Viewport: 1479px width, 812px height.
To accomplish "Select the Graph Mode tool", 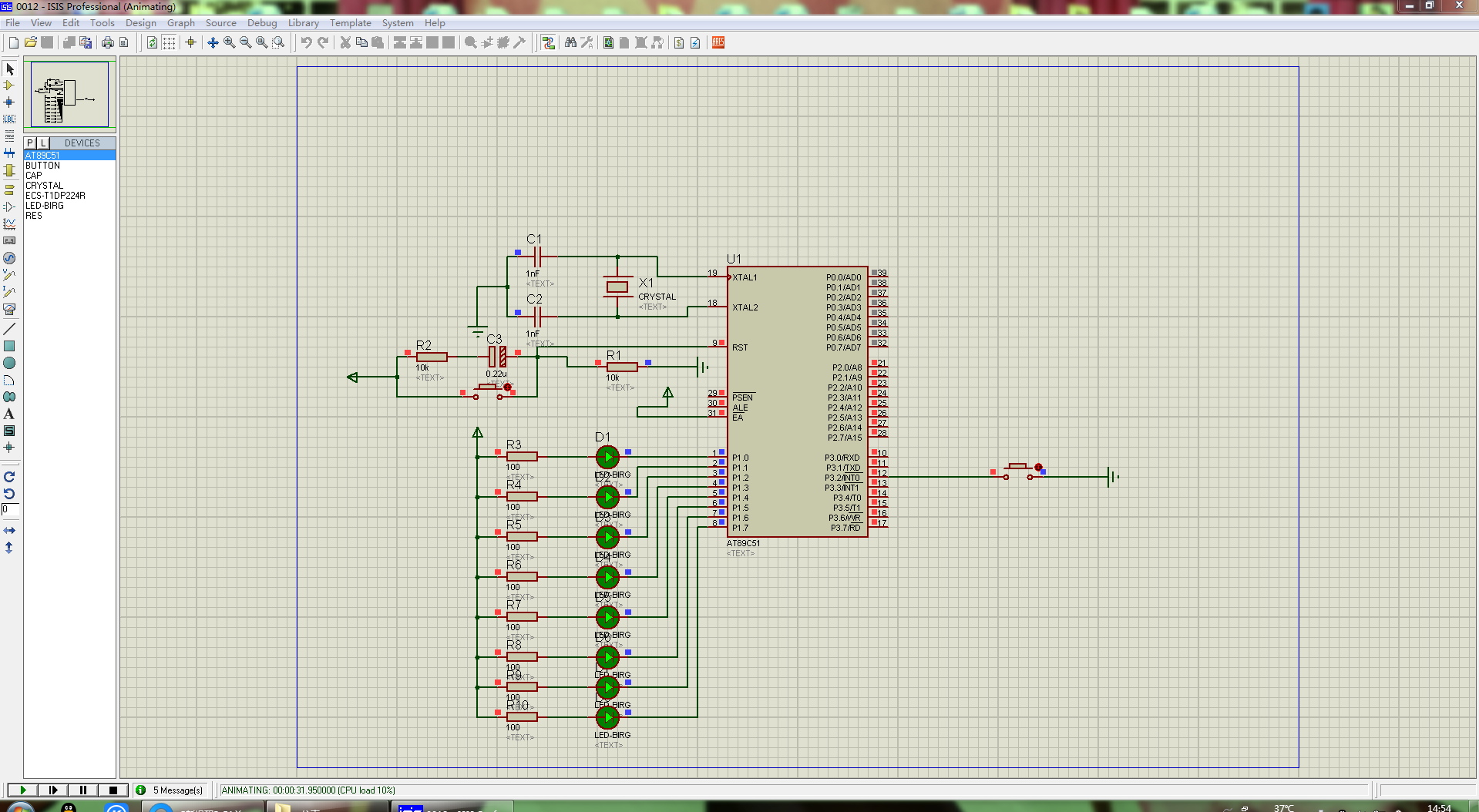I will (x=9, y=223).
